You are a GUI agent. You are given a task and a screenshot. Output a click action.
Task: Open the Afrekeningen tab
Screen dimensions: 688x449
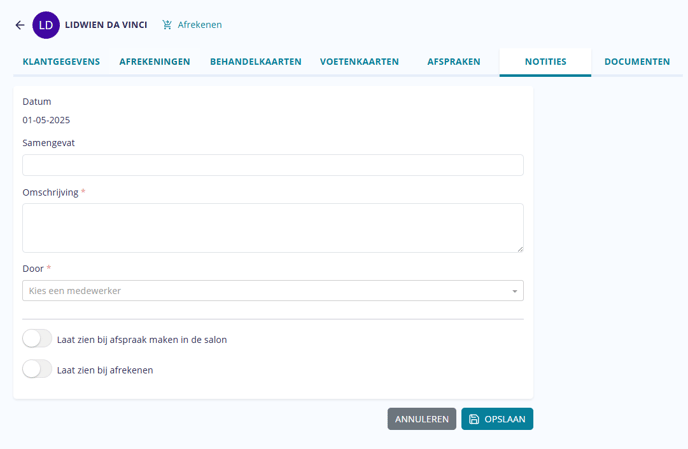coord(155,62)
